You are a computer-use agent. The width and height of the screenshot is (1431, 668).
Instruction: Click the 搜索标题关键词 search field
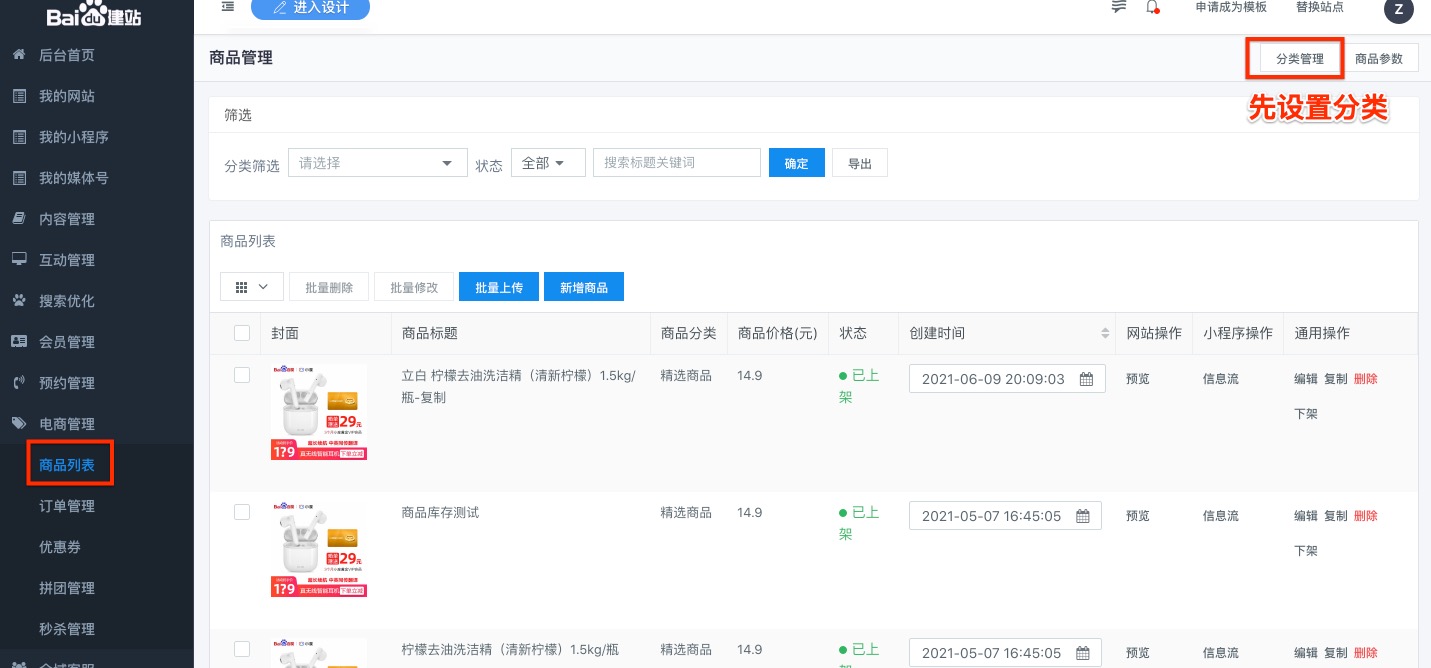(676, 163)
